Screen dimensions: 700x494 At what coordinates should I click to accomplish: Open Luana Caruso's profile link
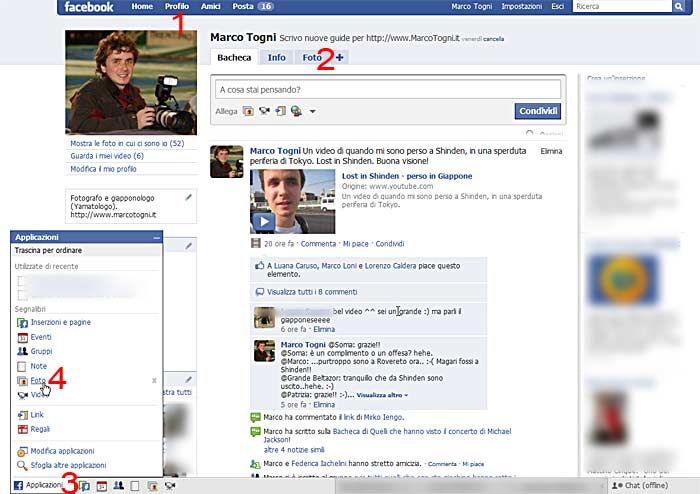coord(295,266)
